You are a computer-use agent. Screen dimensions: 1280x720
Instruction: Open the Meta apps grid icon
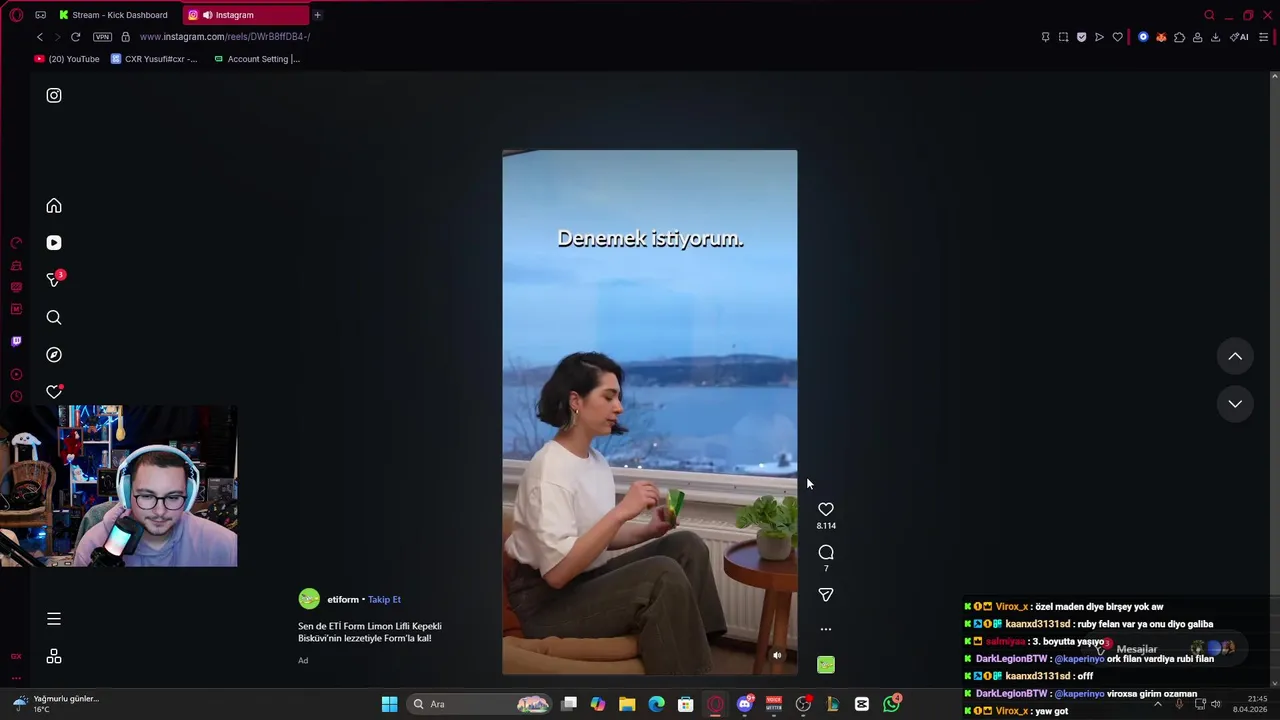(54, 656)
